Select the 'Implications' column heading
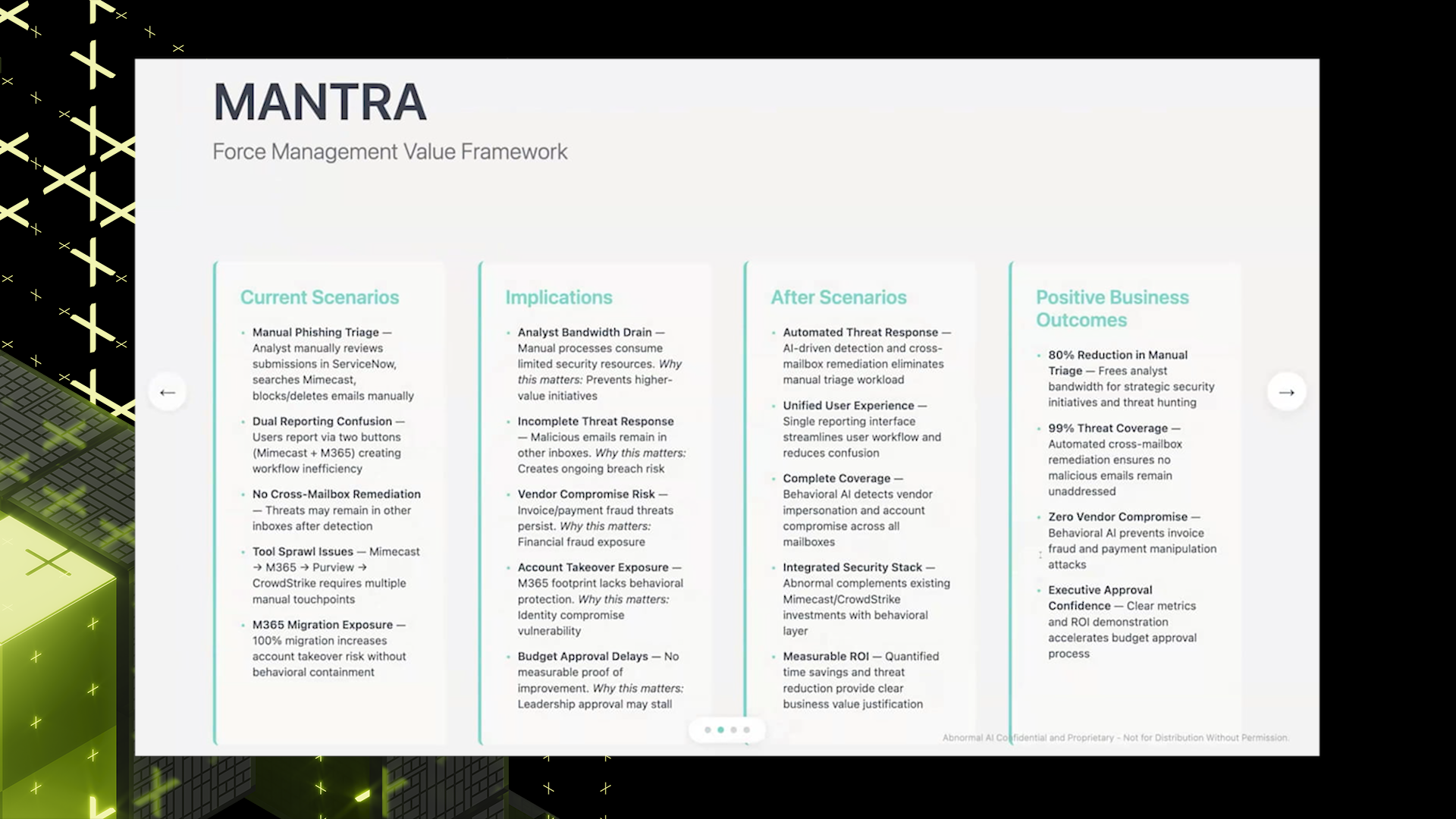Screen dimensions: 1456x819 pos(559,297)
